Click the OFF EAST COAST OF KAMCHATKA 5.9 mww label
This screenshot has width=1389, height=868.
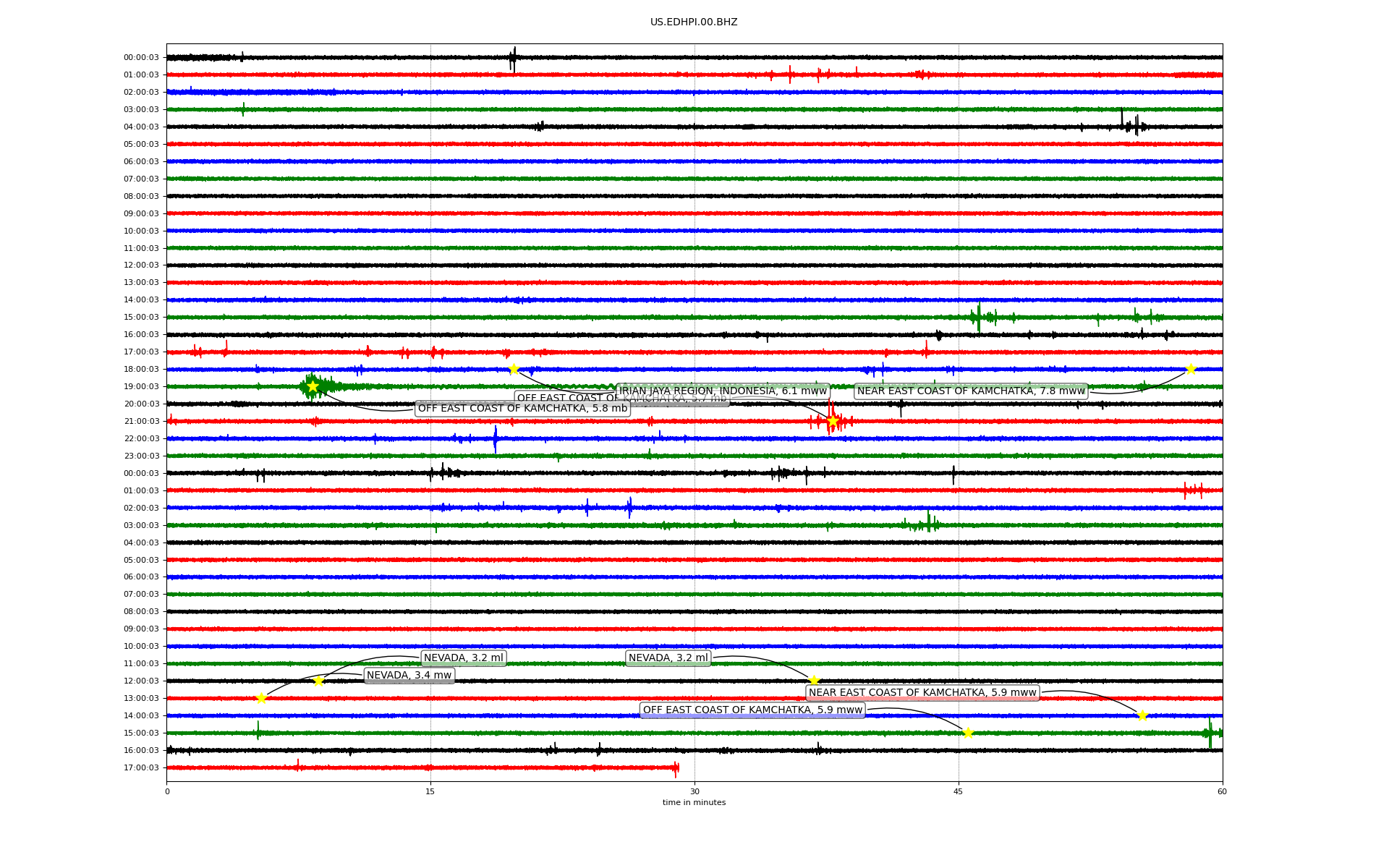pyautogui.click(x=752, y=710)
